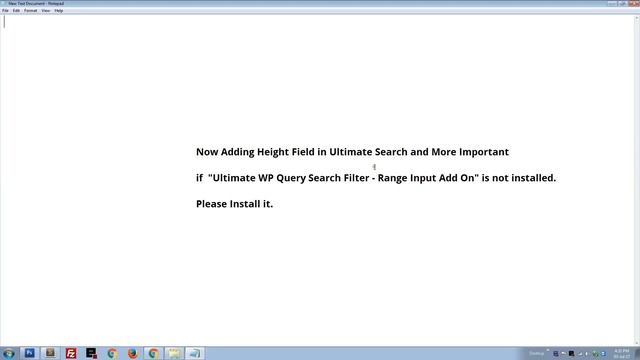Screen dimensions: 640x360
Task: Open the Help menu
Action: point(59,11)
